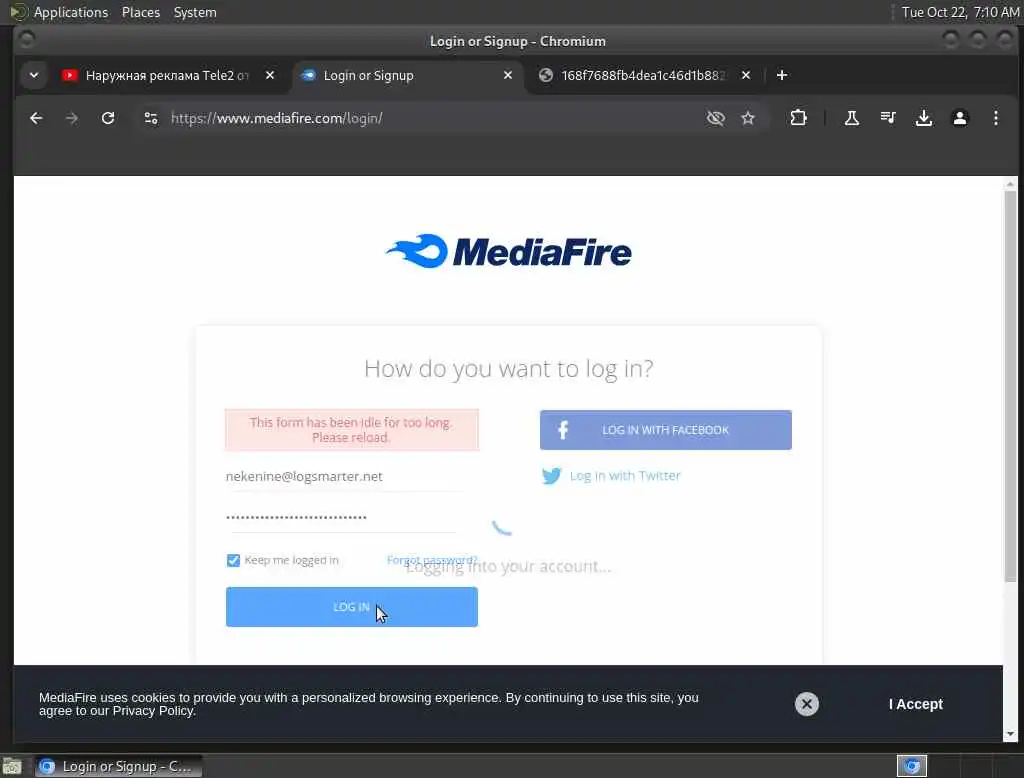The width and height of the screenshot is (1024, 778).
Task: Open the Downloads icon in toolbar
Action: (923, 118)
